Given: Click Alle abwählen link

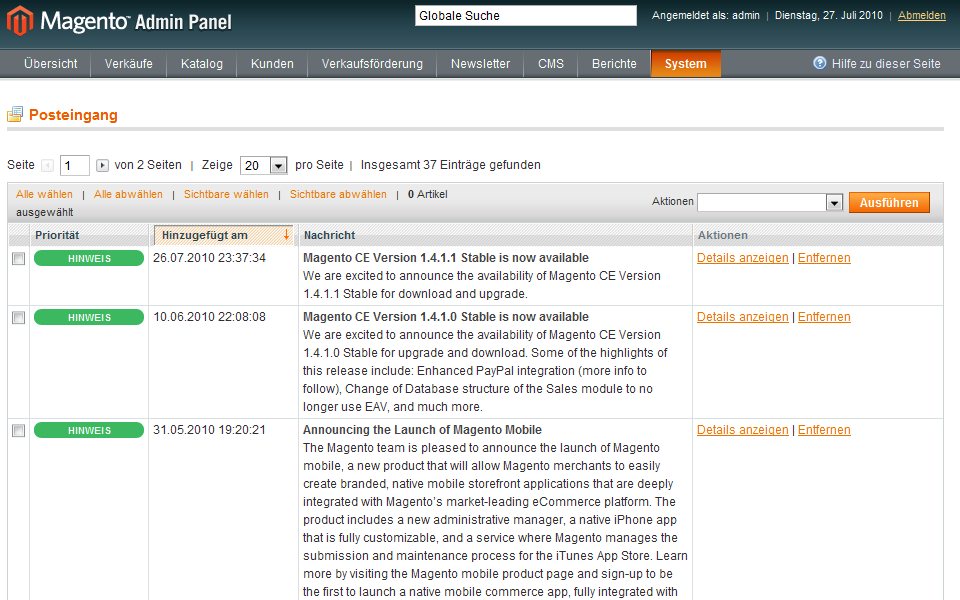Looking at the screenshot, I should click(128, 194).
